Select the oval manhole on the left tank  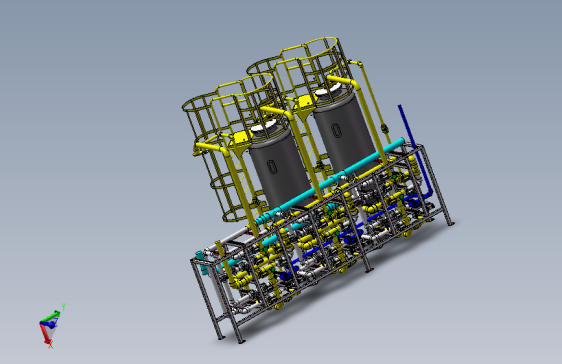pyautogui.click(x=272, y=167)
